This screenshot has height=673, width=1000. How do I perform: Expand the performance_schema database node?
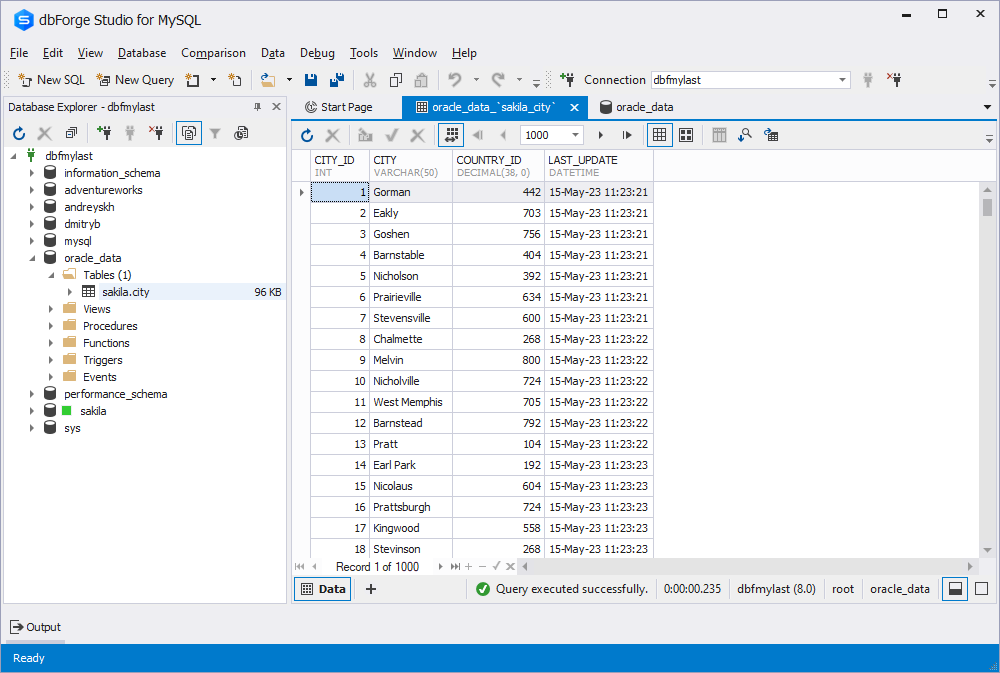(32, 394)
